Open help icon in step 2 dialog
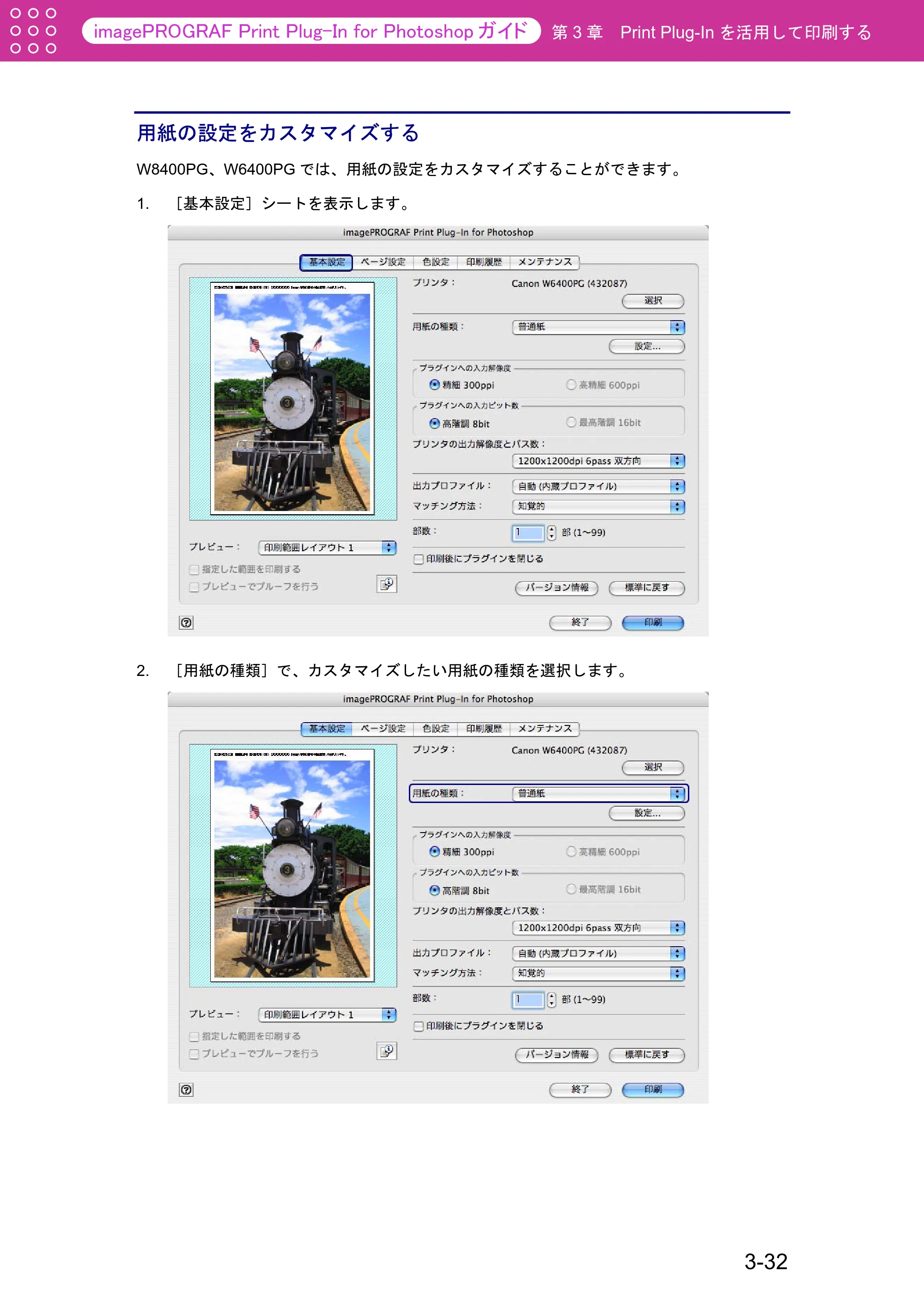The height and width of the screenshot is (1308, 924). click(186, 1090)
